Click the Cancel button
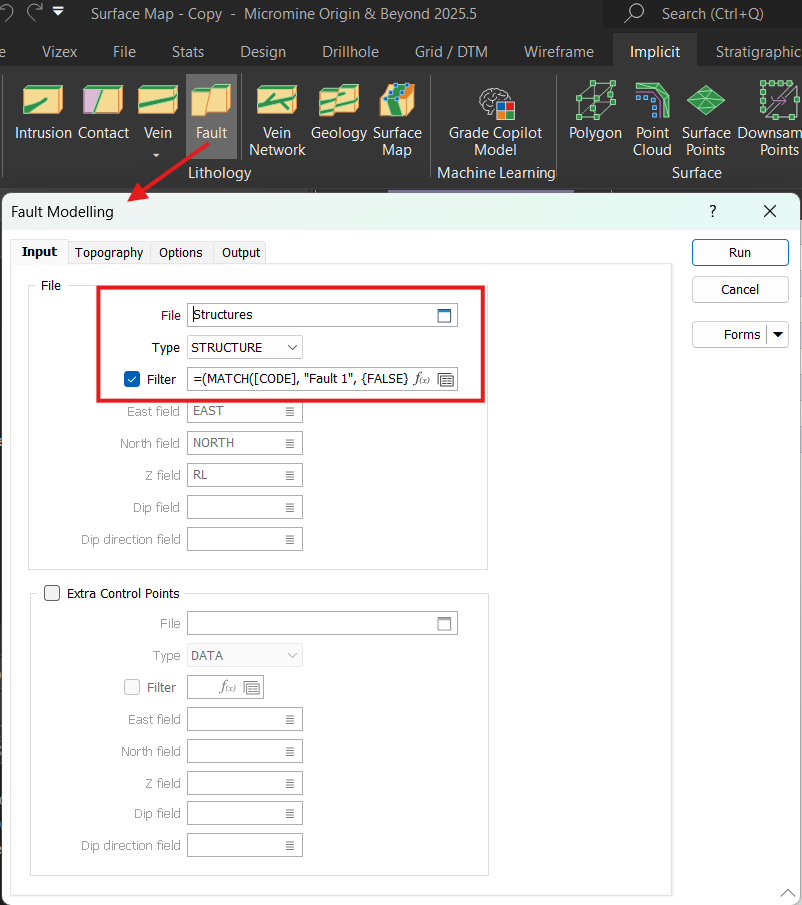 (740, 289)
